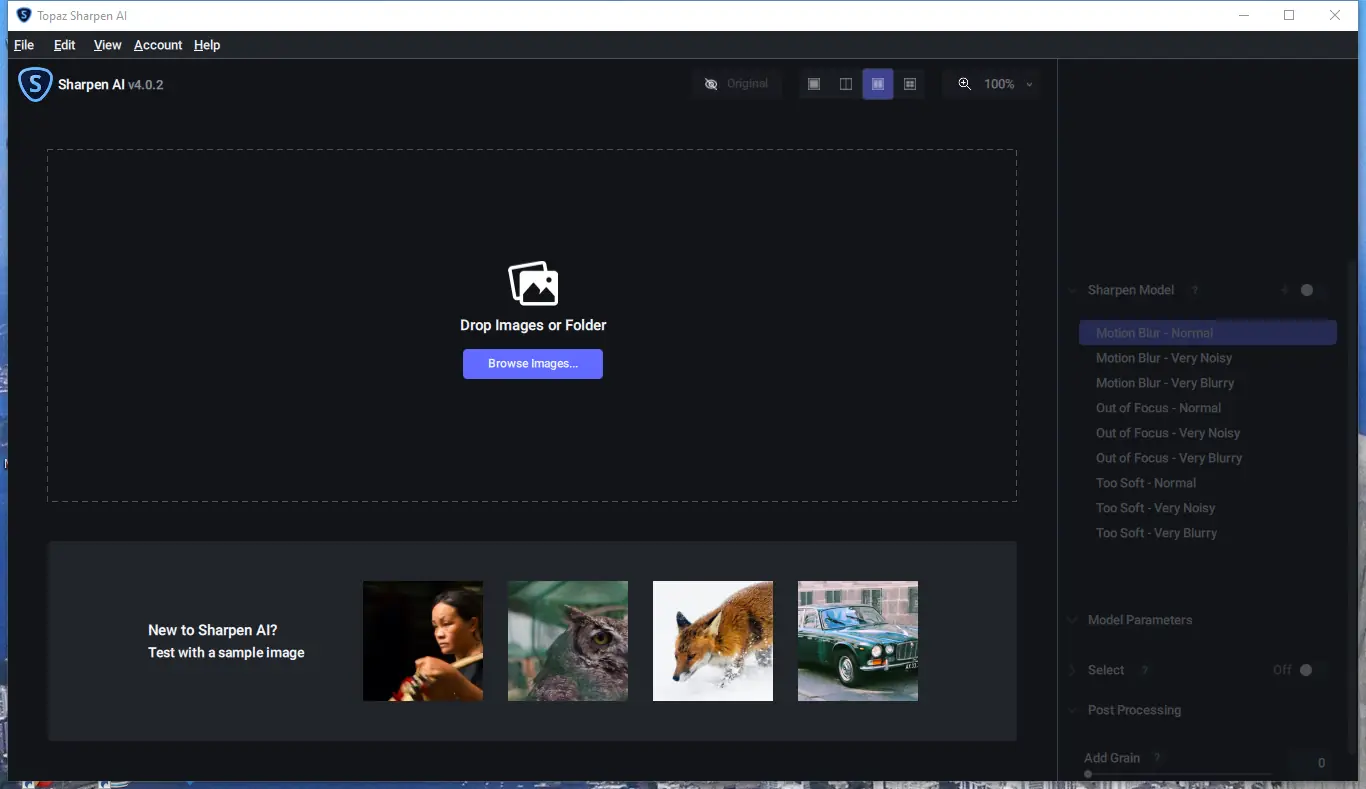
Task: Click the Add Grain value field
Action: point(1310,763)
